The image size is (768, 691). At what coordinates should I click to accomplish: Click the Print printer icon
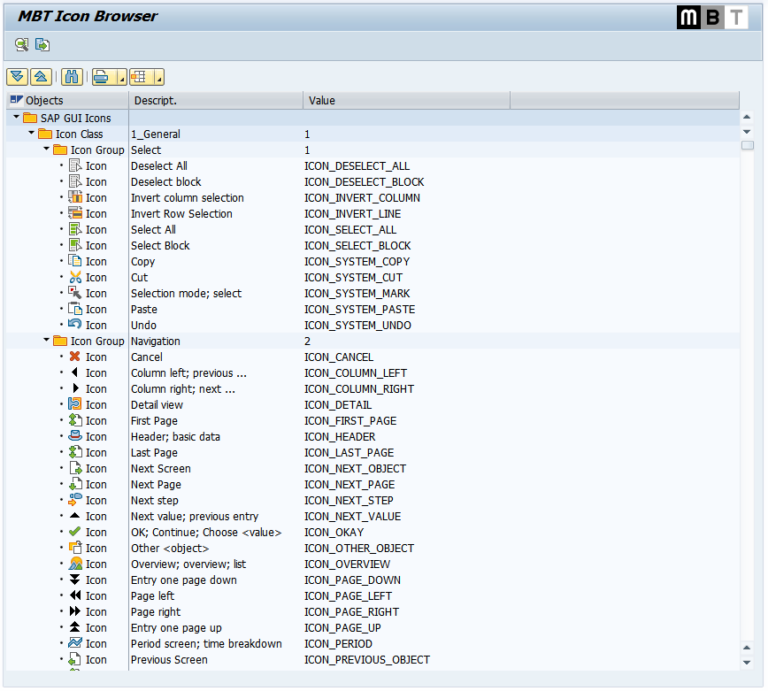(x=103, y=77)
